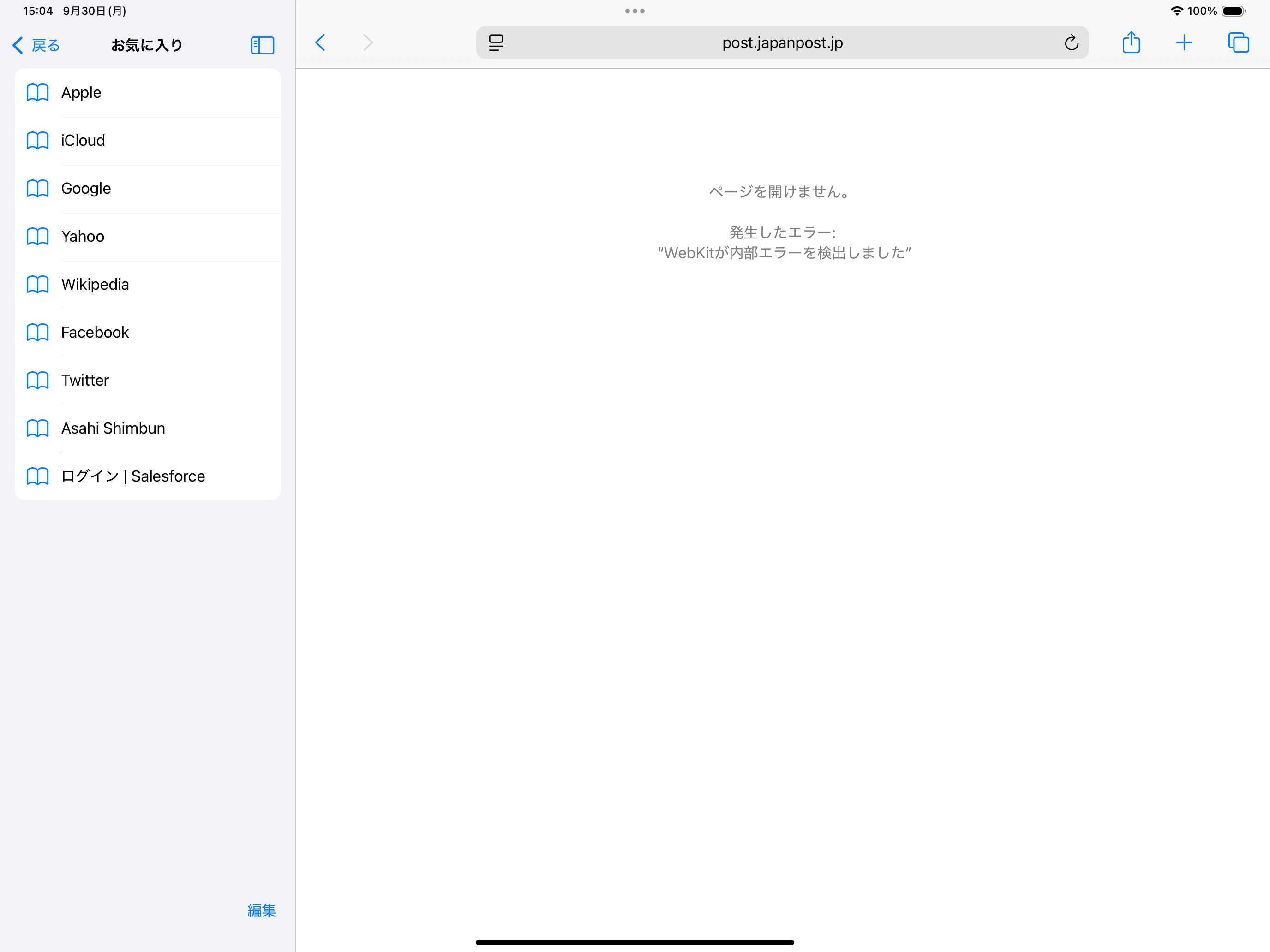Screen dimensions: 1270x952
Task: Show the tab overview
Action: [x=1239, y=42]
